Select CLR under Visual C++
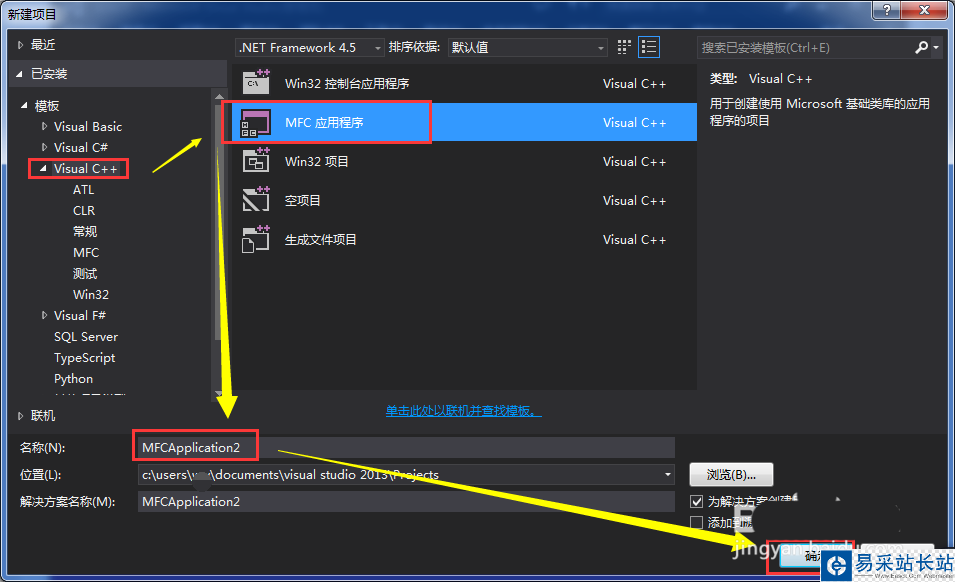The image size is (955, 582). pos(84,211)
